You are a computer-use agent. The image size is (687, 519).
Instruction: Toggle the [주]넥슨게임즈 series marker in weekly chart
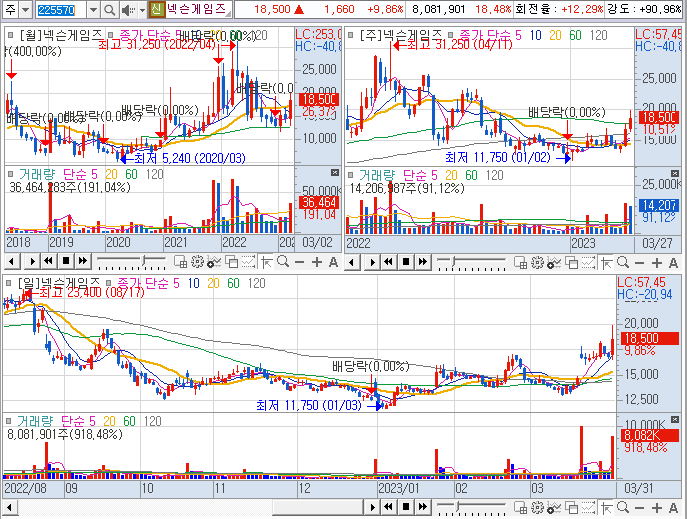tap(350, 35)
